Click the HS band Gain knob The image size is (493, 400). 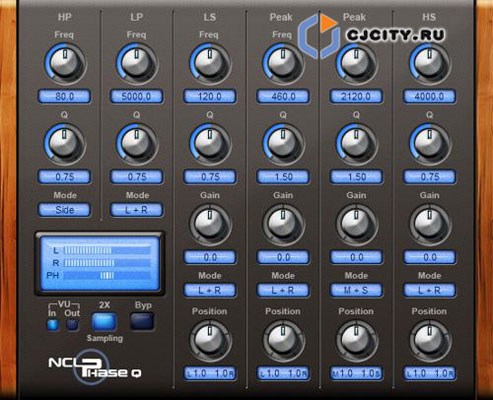430,224
